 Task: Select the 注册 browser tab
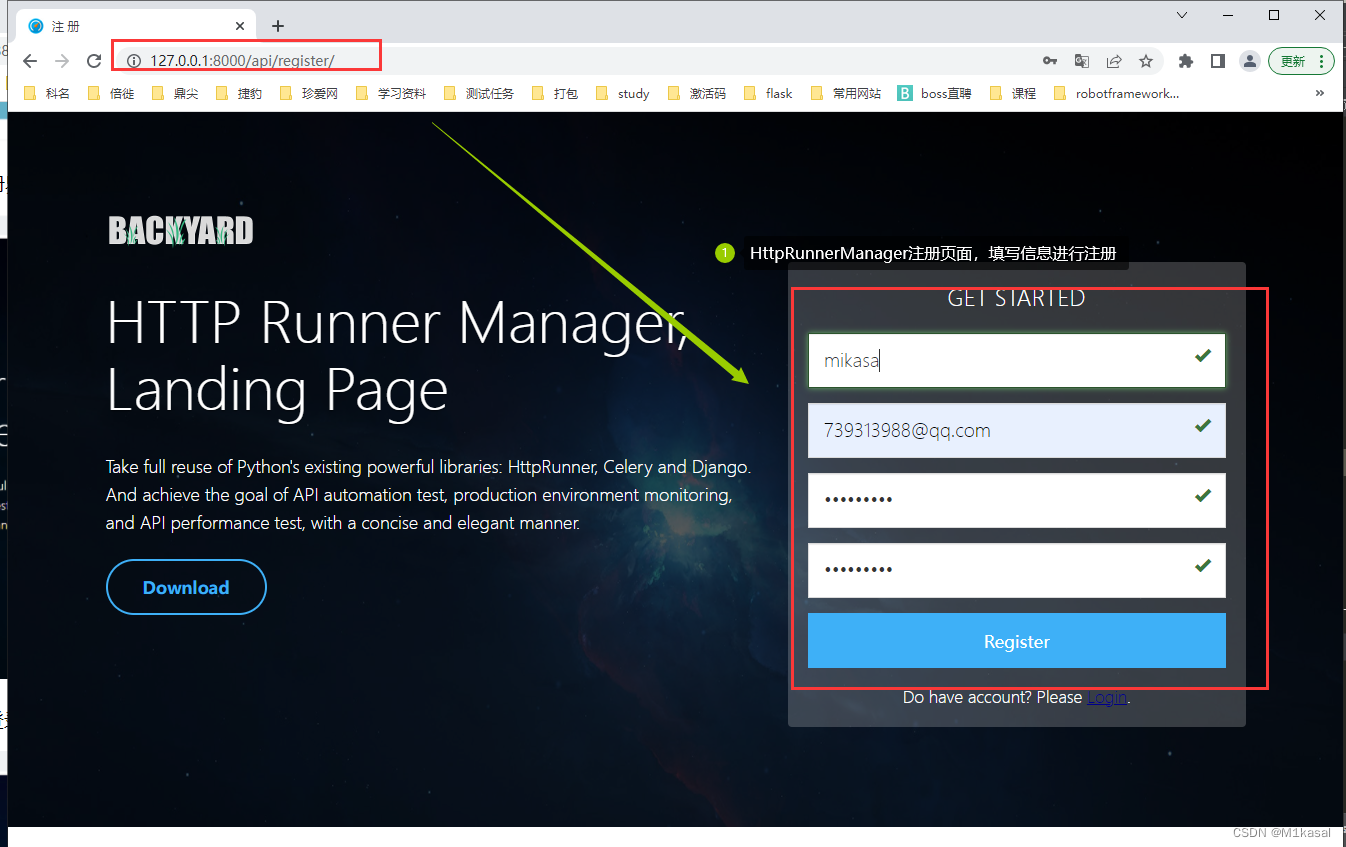137,26
